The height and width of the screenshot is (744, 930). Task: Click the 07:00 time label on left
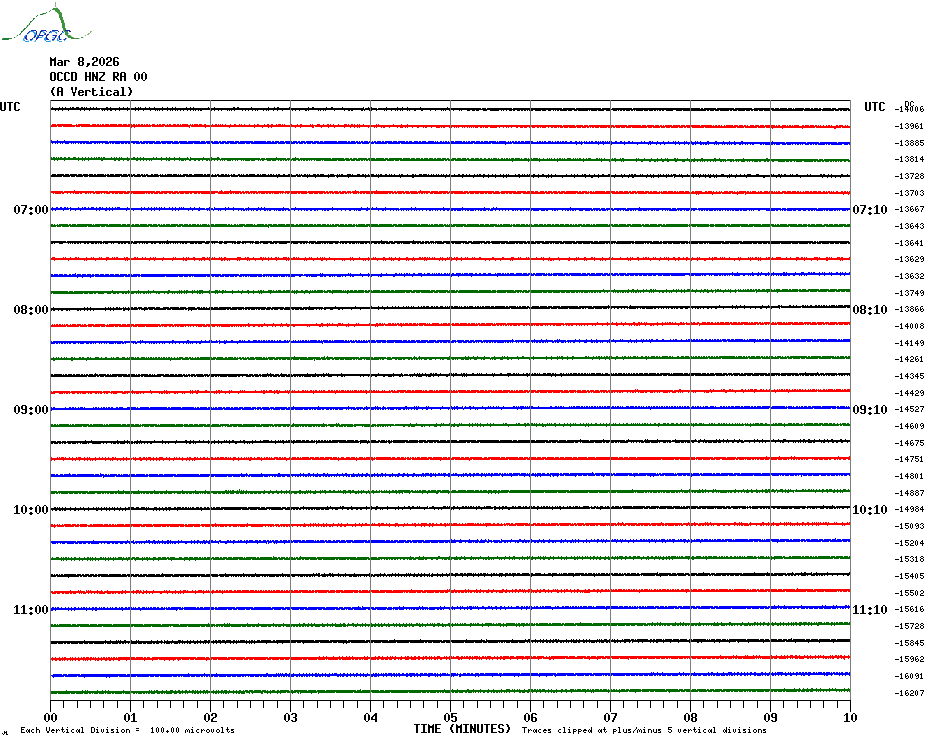pyautogui.click(x=30, y=210)
